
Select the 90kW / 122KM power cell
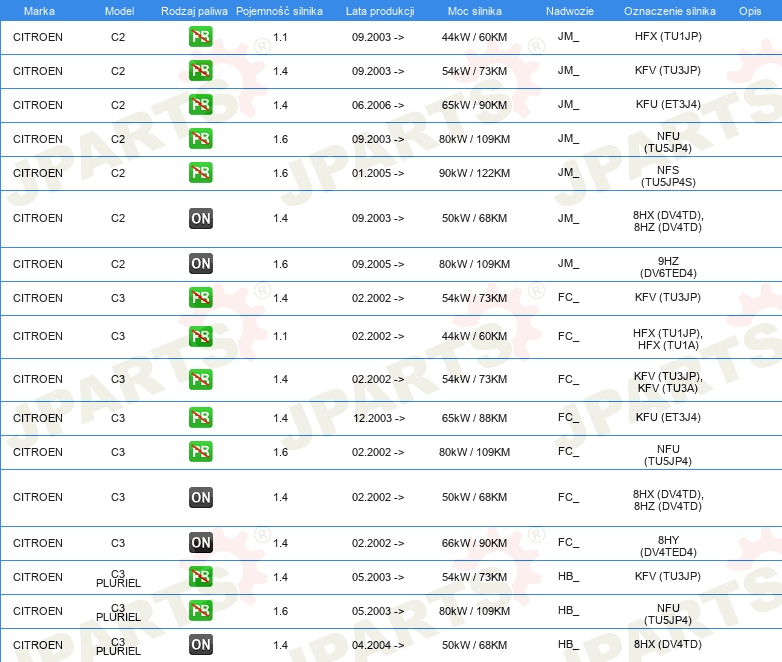(475, 173)
